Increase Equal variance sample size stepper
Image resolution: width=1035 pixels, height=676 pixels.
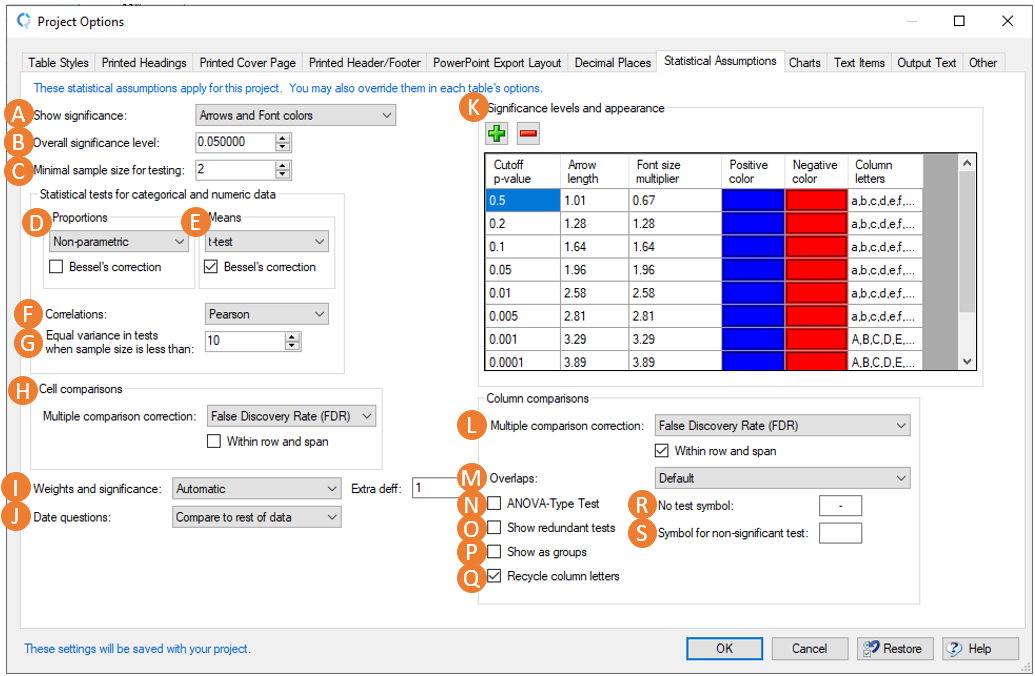(x=292, y=337)
